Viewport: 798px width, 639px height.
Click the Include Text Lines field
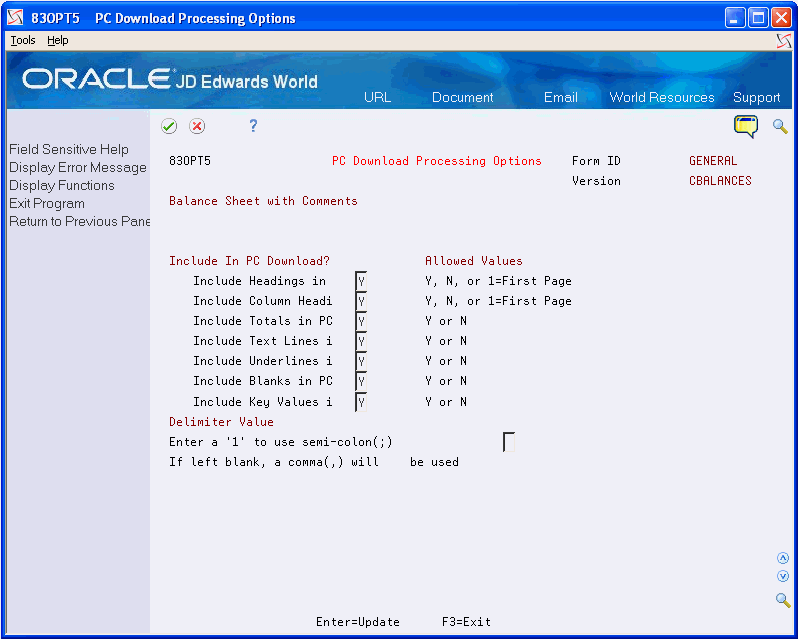[361, 341]
